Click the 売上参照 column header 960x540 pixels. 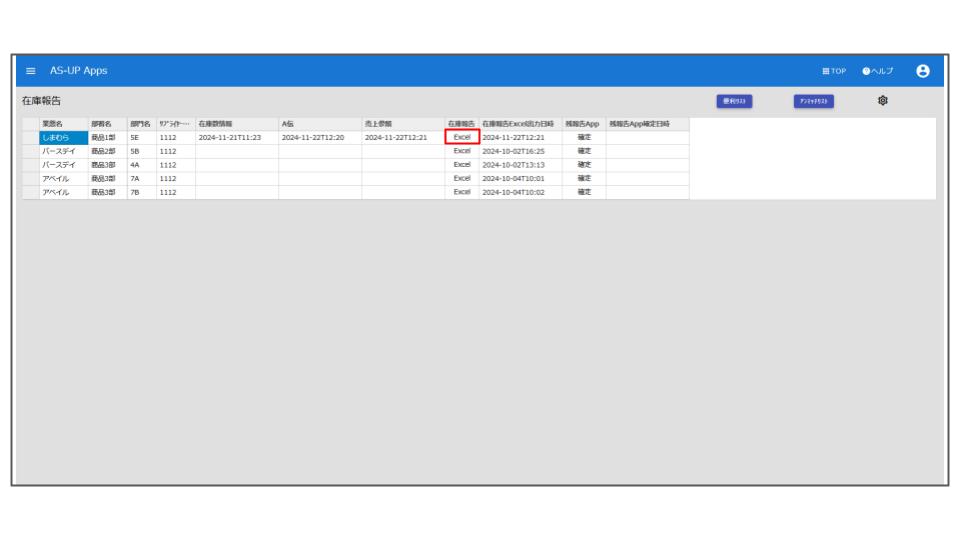coord(377,124)
